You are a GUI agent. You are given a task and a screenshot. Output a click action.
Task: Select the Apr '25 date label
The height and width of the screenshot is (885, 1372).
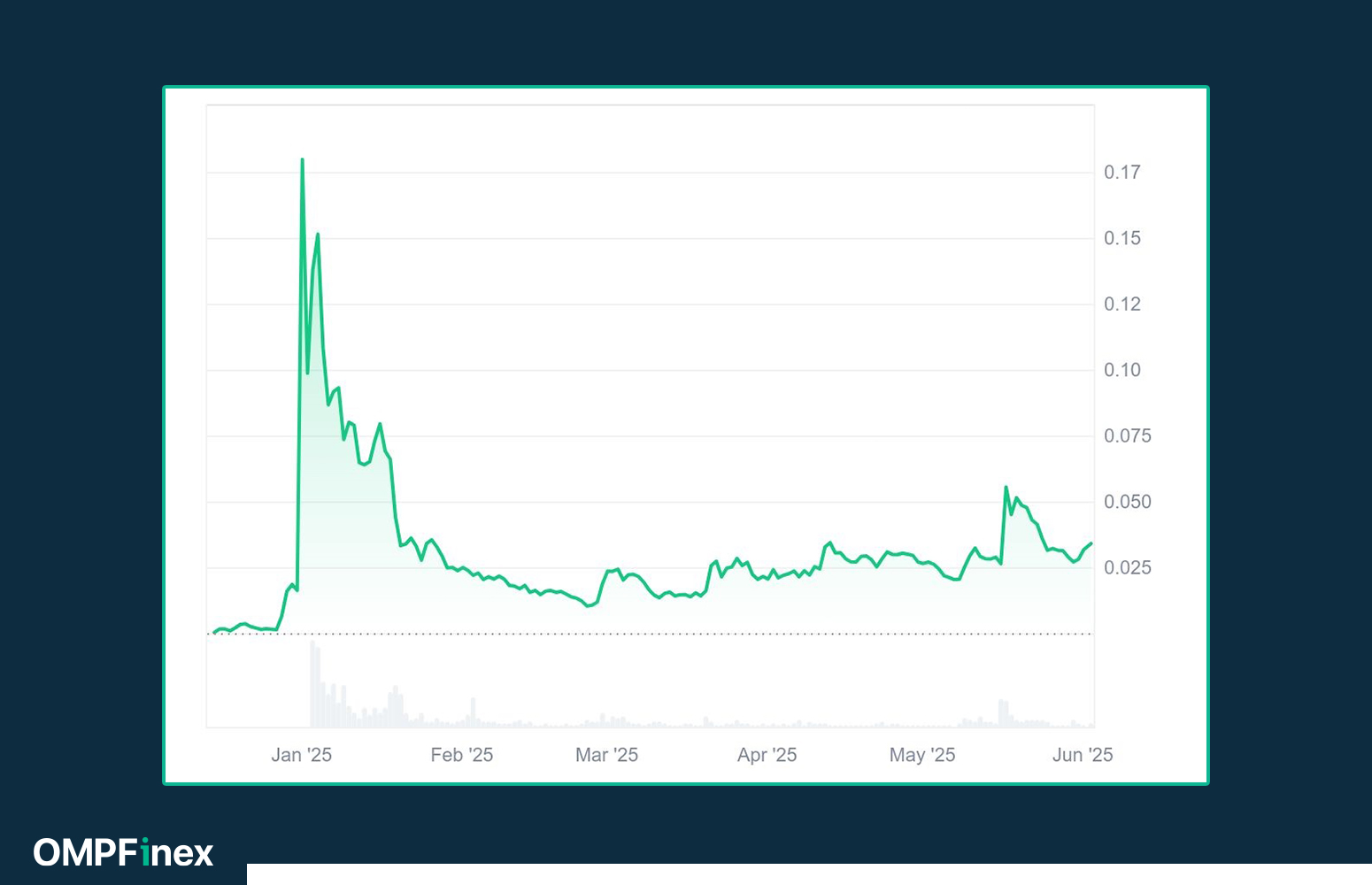pos(767,755)
